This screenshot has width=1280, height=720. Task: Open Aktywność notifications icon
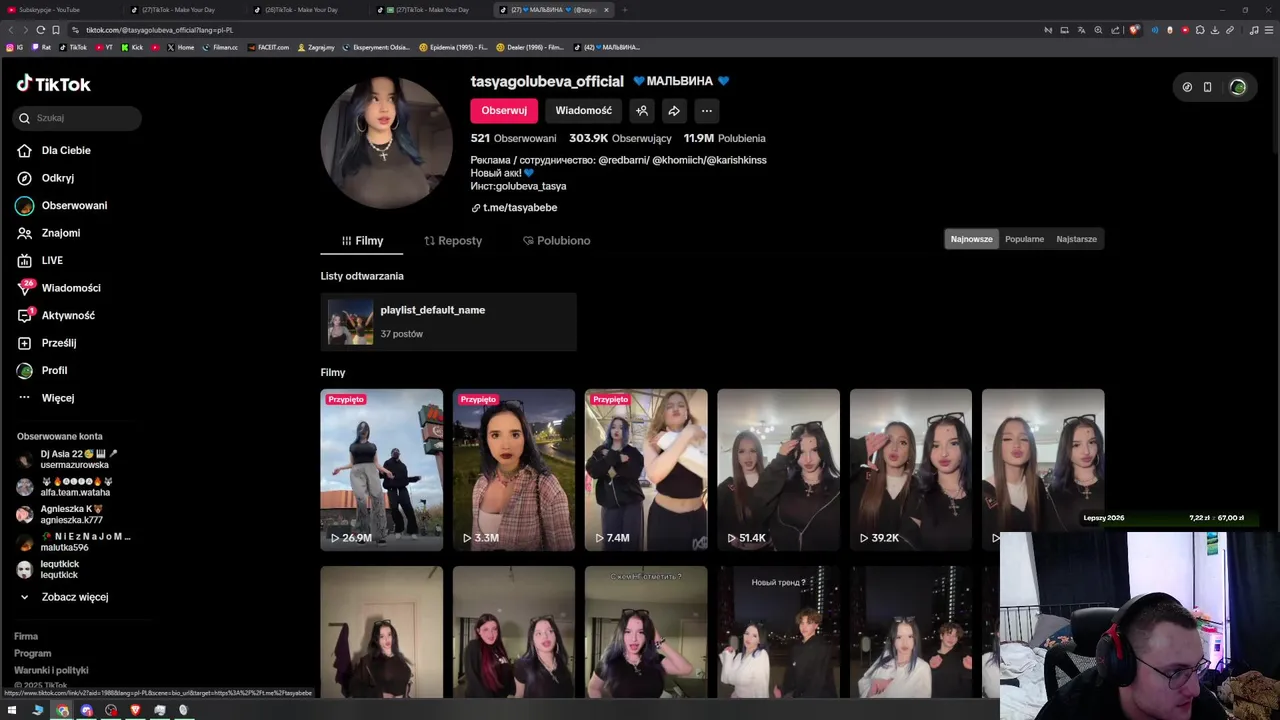(x=24, y=315)
